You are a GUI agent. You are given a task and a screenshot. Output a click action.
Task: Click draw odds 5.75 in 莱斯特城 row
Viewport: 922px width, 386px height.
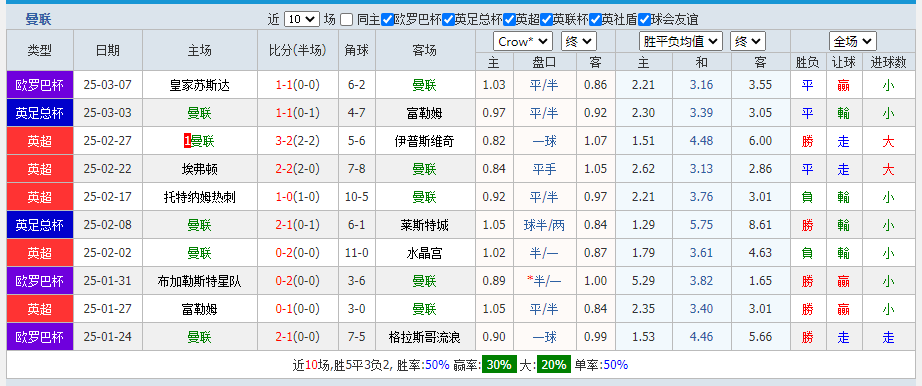coord(701,225)
